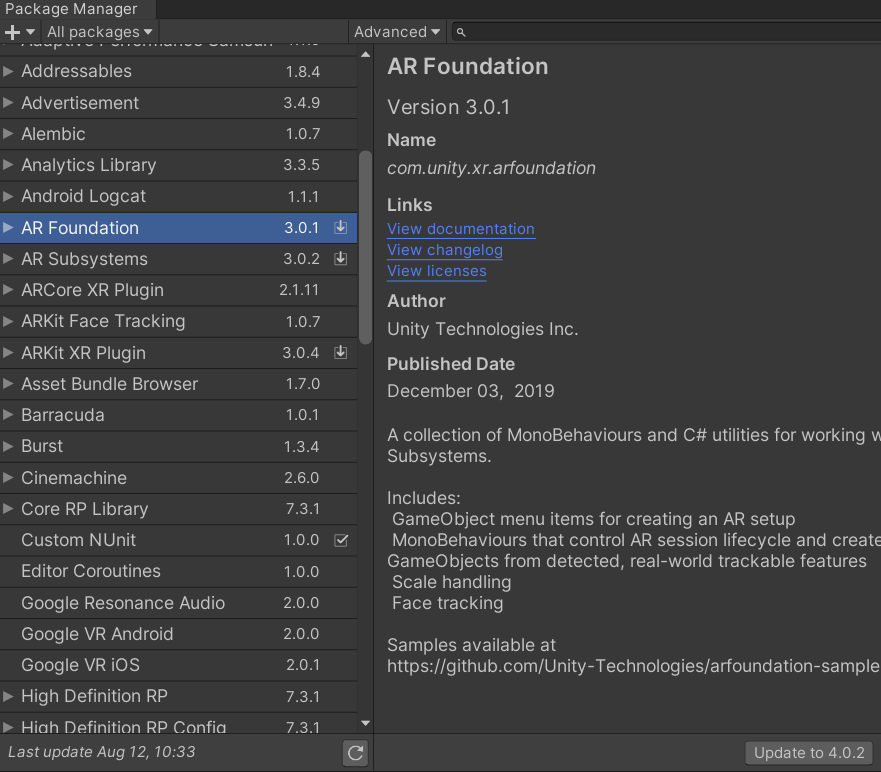Select Custom NUnit package

[79, 540]
